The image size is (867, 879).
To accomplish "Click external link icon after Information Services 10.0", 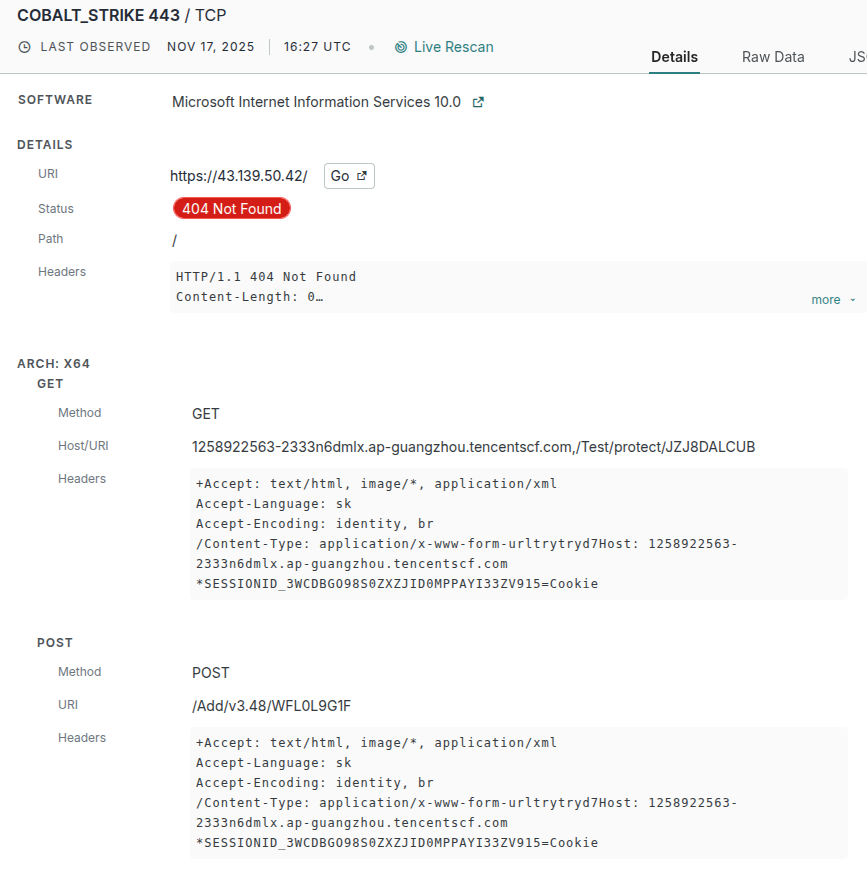I will coord(478,102).
